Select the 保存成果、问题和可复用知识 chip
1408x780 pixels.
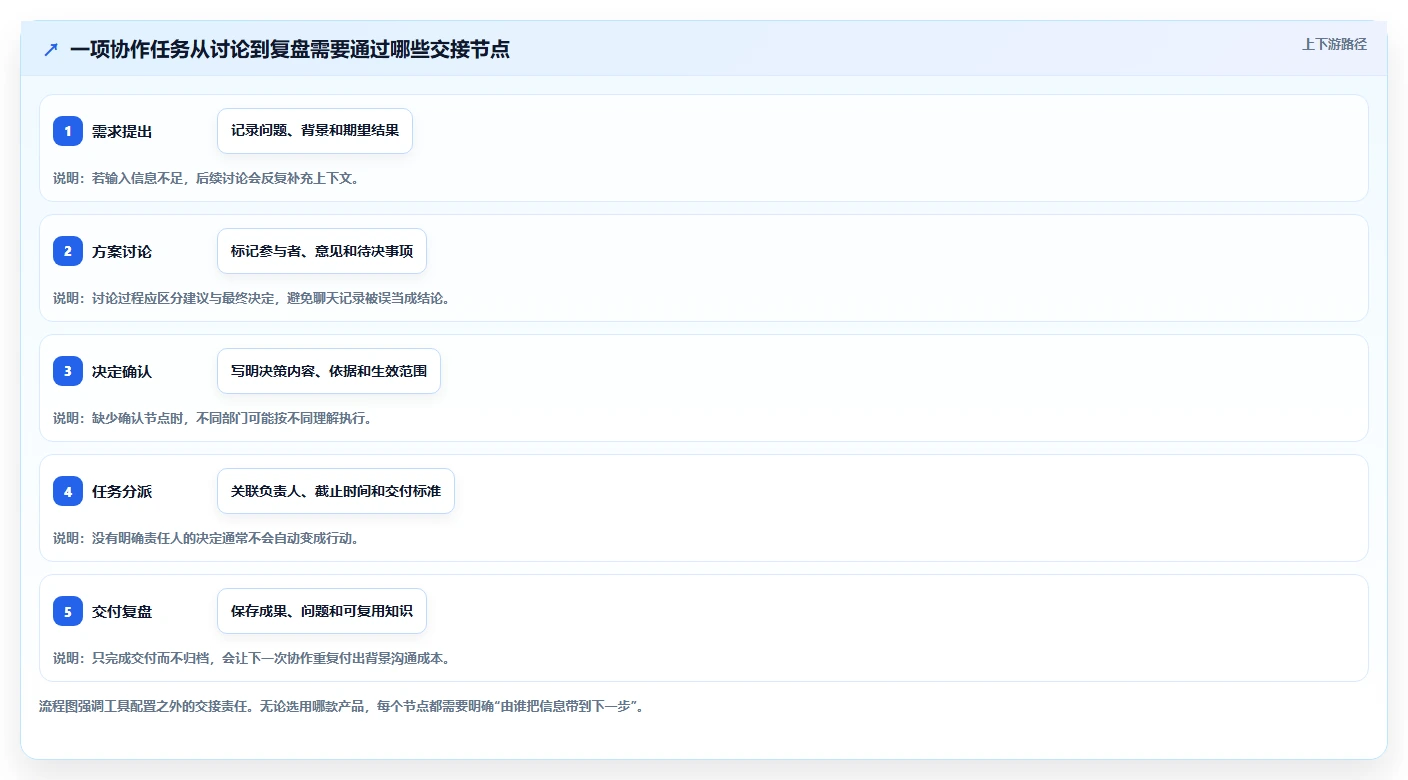click(322, 611)
